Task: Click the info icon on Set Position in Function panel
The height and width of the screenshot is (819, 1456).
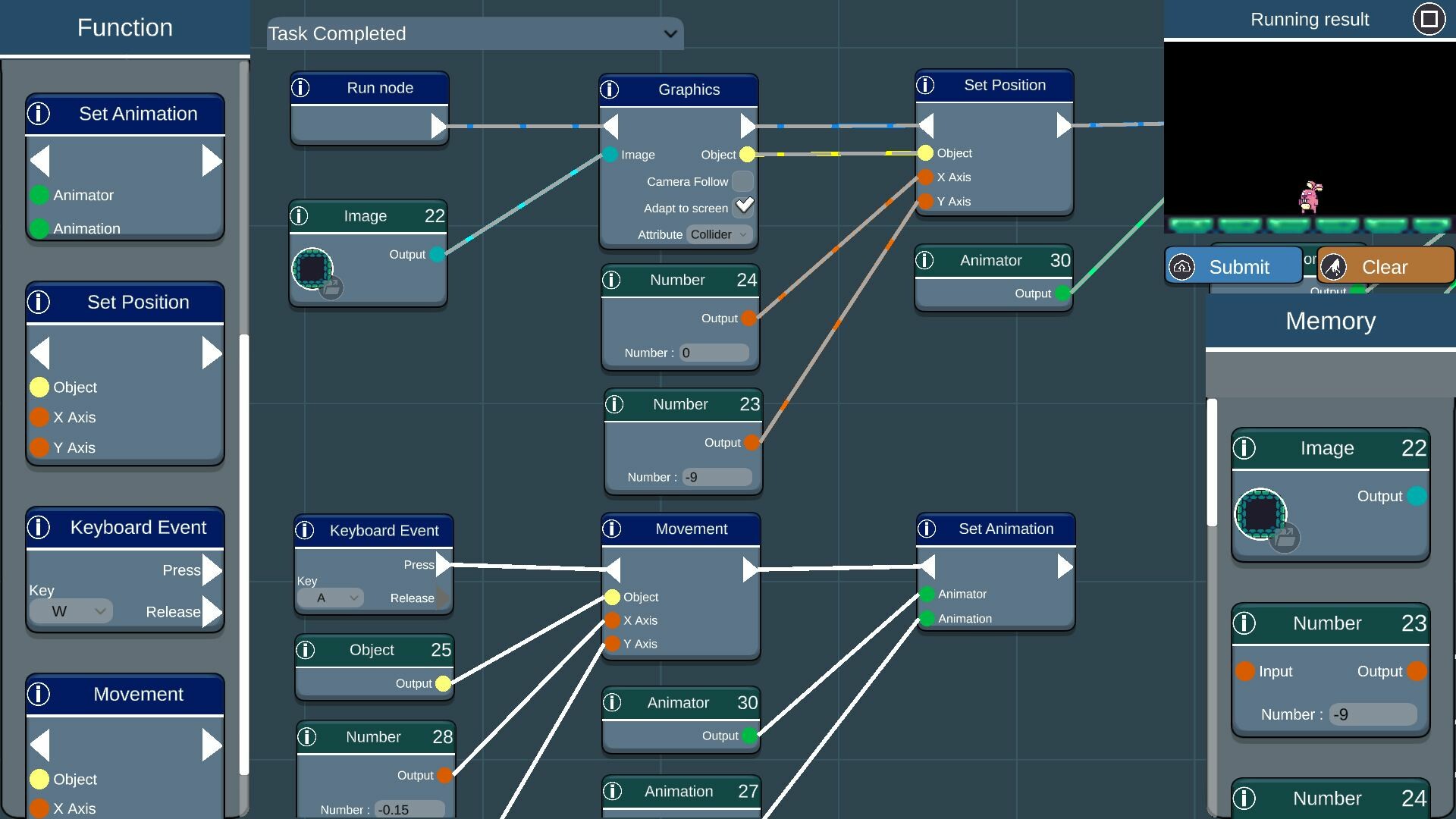Action: (x=39, y=302)
